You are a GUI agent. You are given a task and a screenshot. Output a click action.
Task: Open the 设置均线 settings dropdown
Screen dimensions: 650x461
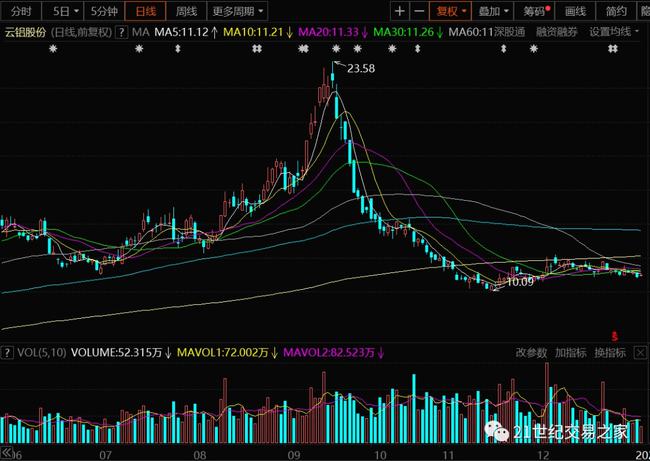614,32
